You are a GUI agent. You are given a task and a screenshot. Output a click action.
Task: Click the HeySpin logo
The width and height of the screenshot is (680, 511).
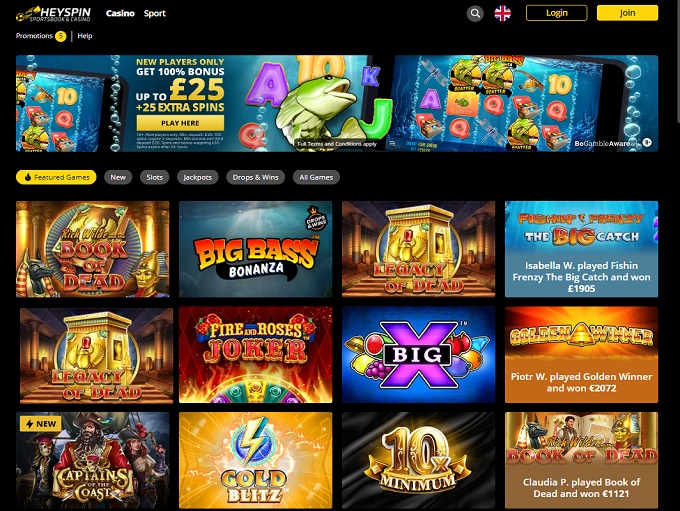tap(53, 14)
